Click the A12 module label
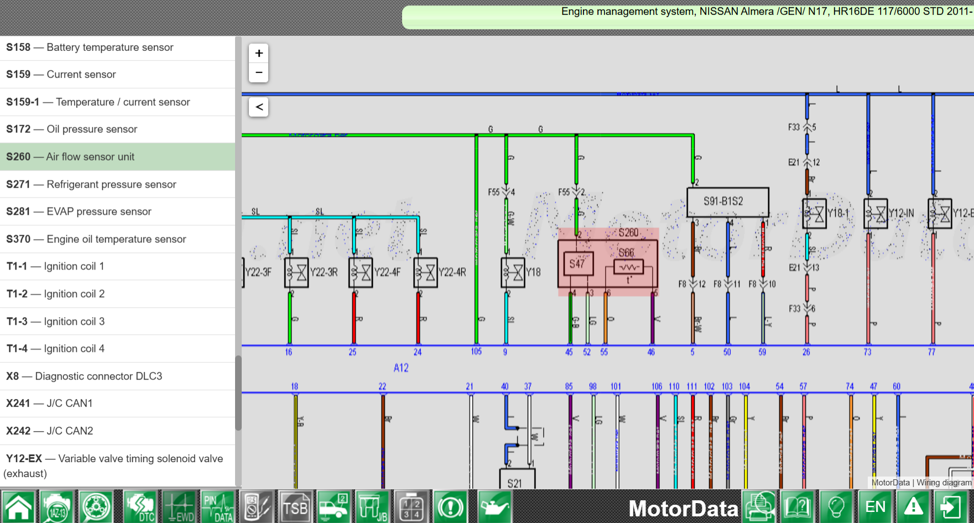The width and height of the screenshot is (974, 523). pos(401,368)
